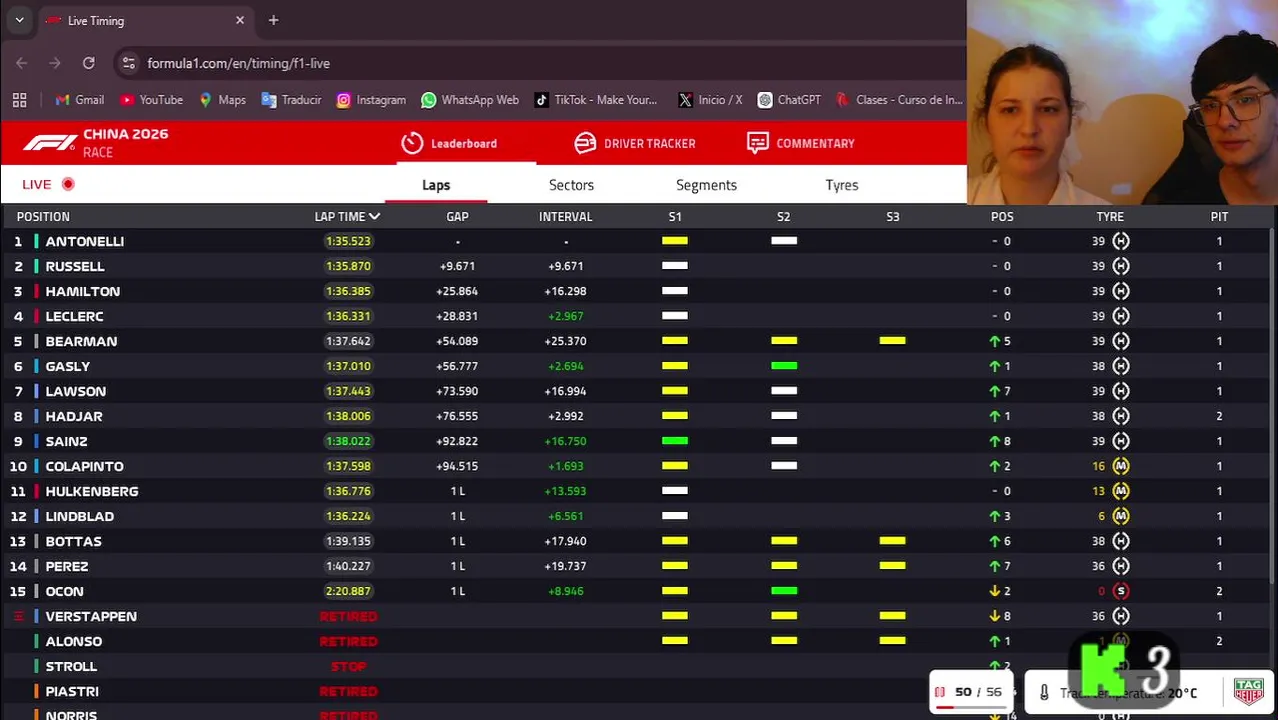The height and width of the screenshot is (720, 1278).
Task: Open the Inicio / X bookmark
Action: tap(710, 100)
